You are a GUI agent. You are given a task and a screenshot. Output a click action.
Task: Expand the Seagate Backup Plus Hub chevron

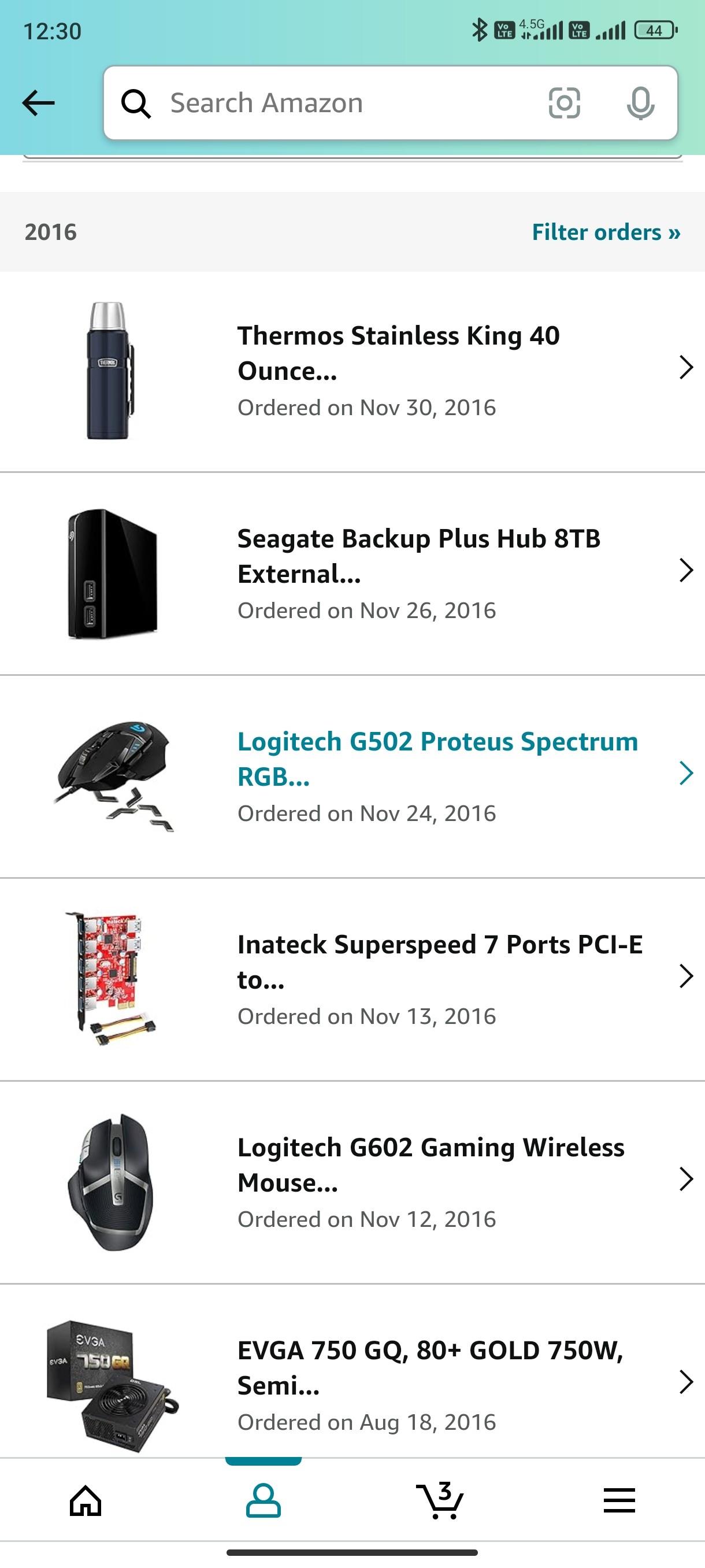coord(685,570)
